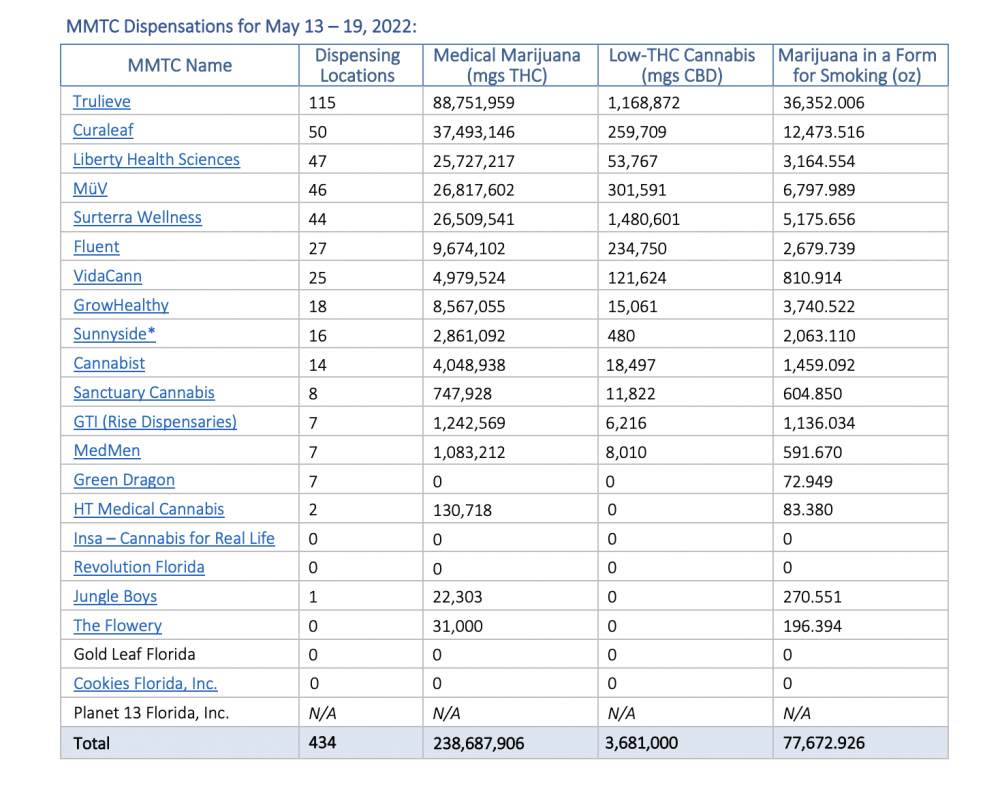Follow the Sanctuary Cannabis link
This screenshot has height=792, width=1000.
(x=144, y=393)
